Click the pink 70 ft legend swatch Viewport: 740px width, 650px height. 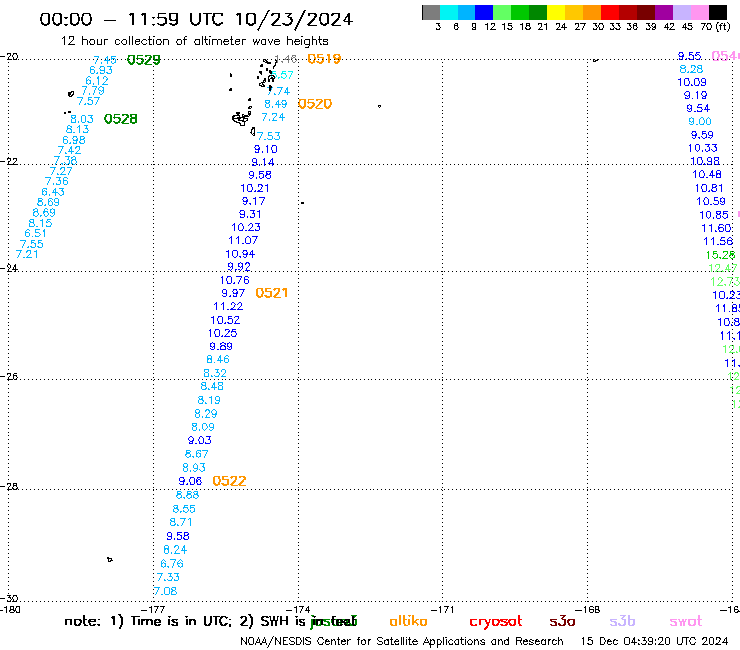click(699, 12)
